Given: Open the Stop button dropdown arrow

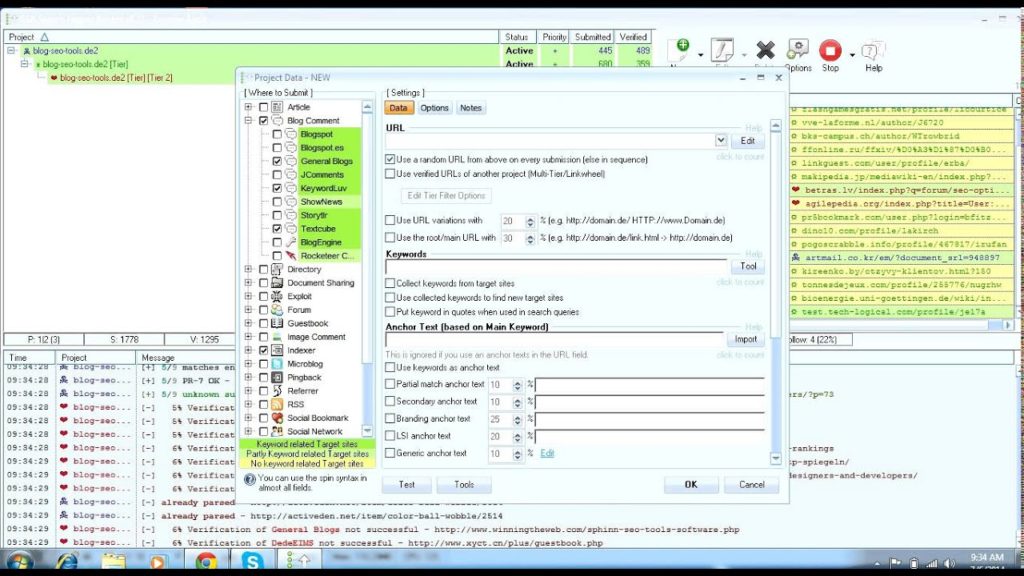Looking at the screenshot, I should point(852,55).
